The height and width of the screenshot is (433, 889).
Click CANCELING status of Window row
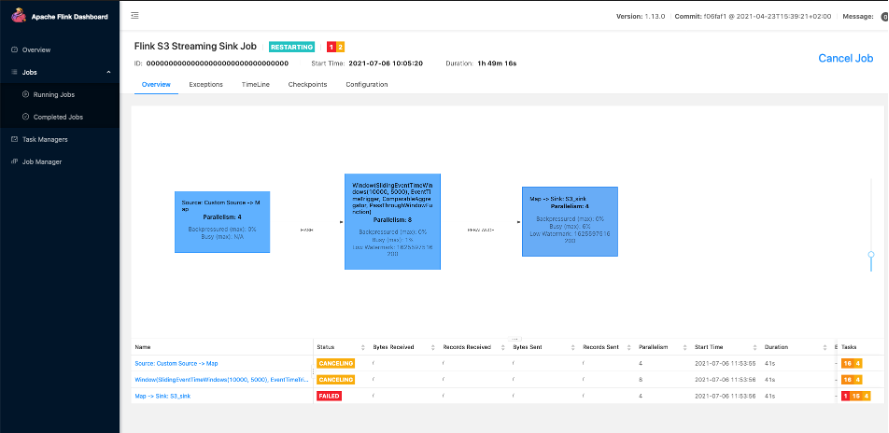click(x=336, y=380)
